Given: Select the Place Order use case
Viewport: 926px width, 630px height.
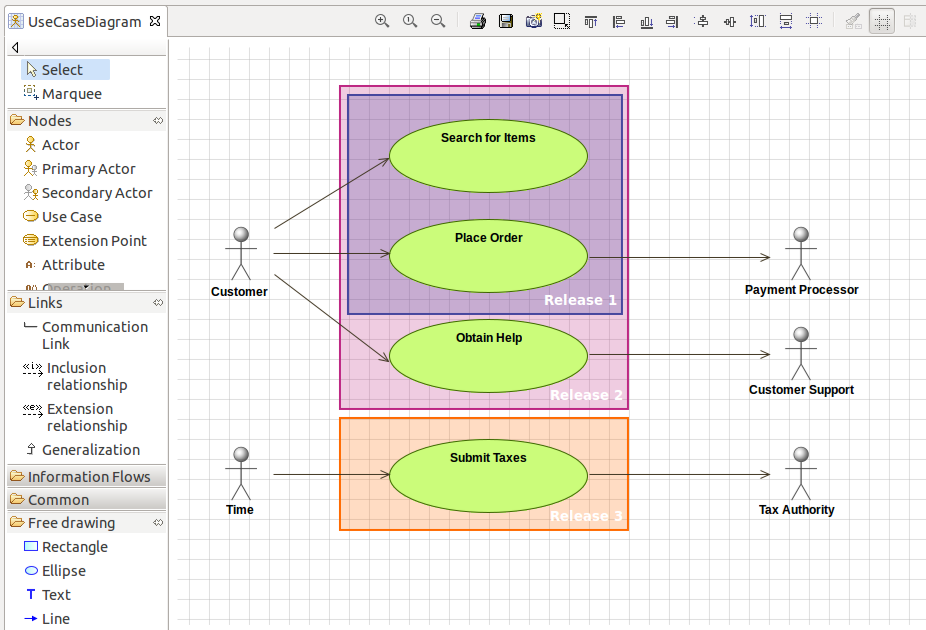Looking at the screenshot, I should pyautogui.click(x=488, y=256).
